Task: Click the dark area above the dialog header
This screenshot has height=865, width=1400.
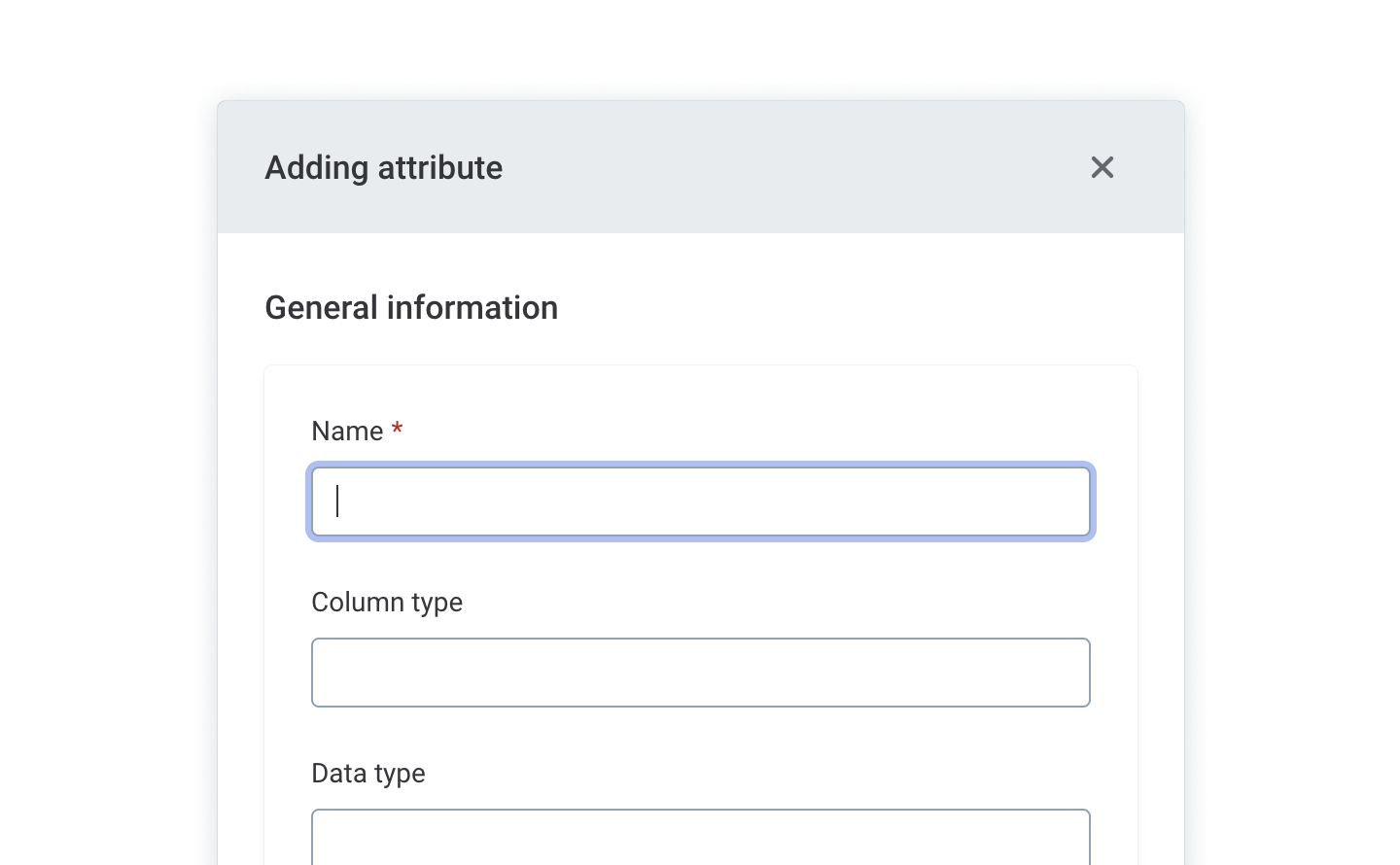Action: coord(700,39)
